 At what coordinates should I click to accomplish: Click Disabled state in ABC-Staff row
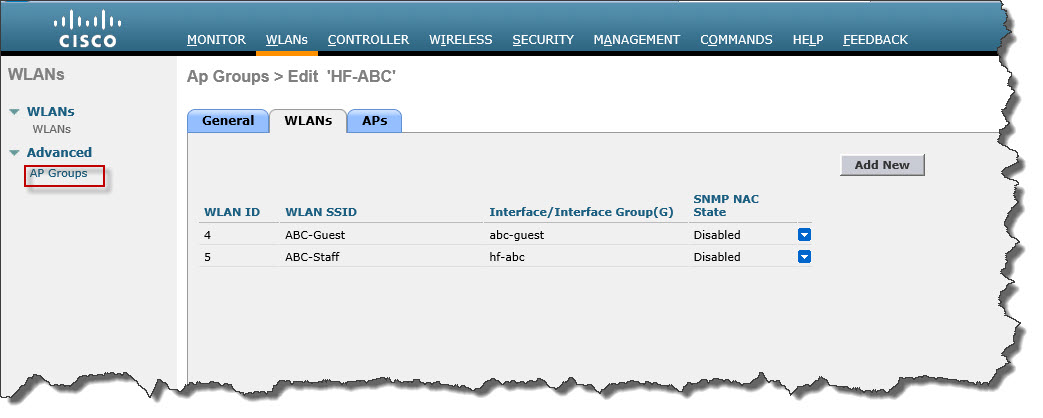point(717,256)
